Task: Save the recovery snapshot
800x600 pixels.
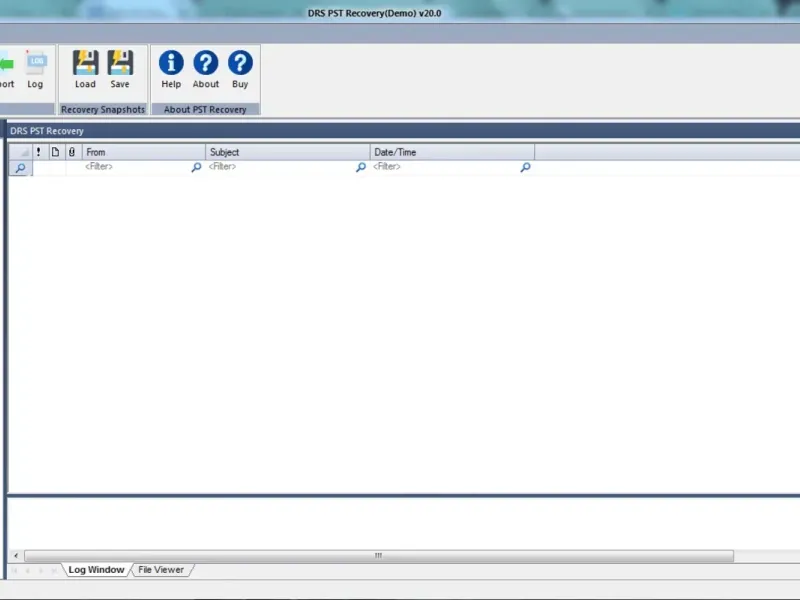Action: tap(120, 69)
